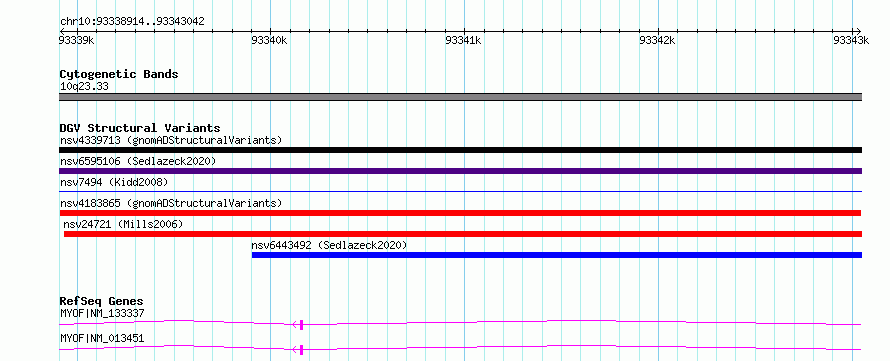This screenshot has height=361, width=890.
Task: Click the RefSeq Genes track title
Action: pyautogui.click(x=101, y=301)
